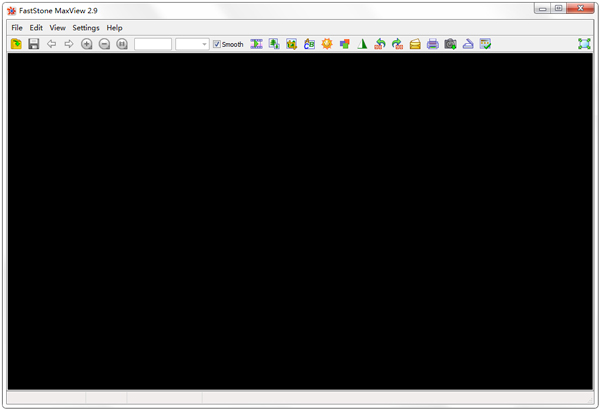Toggle the Smooth checkbox
600x410 pixels.
pyautogui.click(x=217, y=44)
